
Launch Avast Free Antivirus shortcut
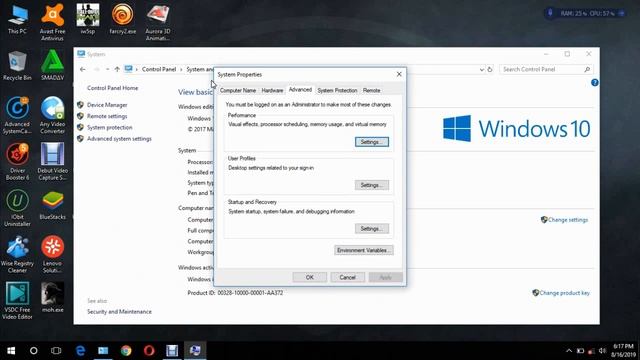[x=52, y=22]
